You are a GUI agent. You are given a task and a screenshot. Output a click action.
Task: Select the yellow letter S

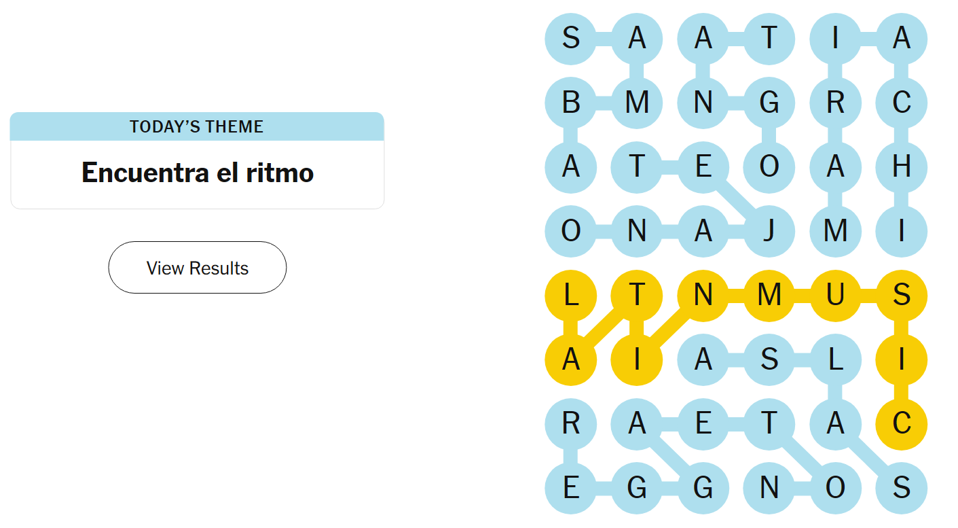point(901,296)
